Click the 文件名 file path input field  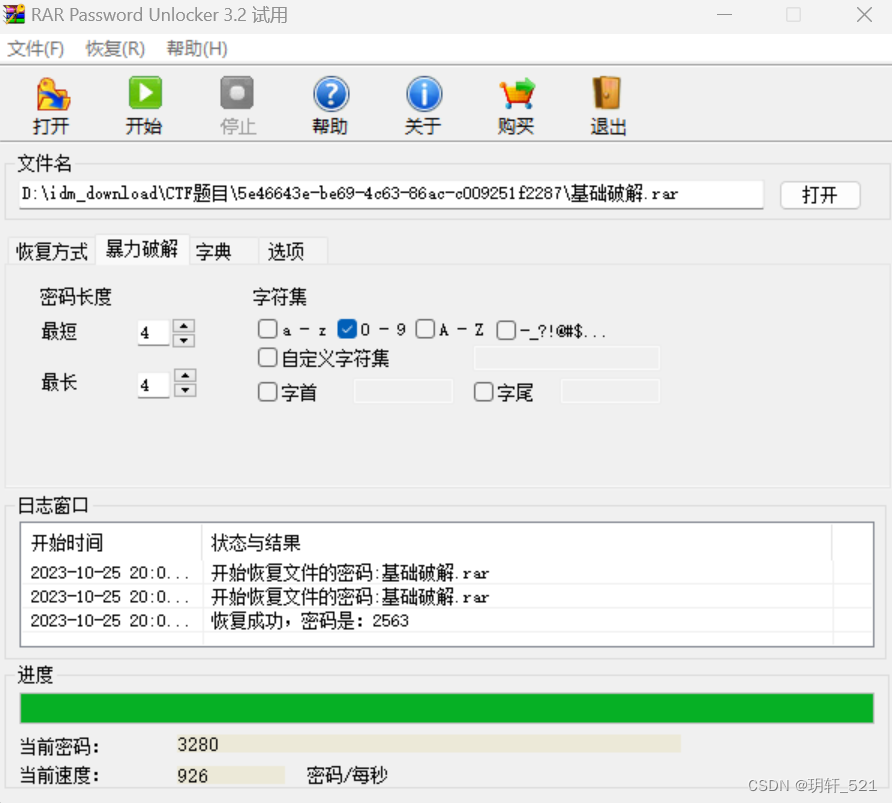(x=391, y=194)
